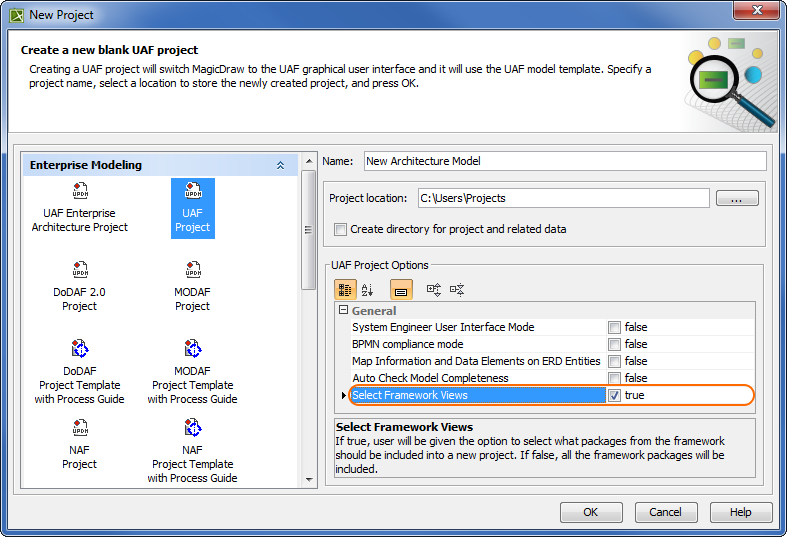Open Help for New Project
The image size is (787, 537).
740,512
